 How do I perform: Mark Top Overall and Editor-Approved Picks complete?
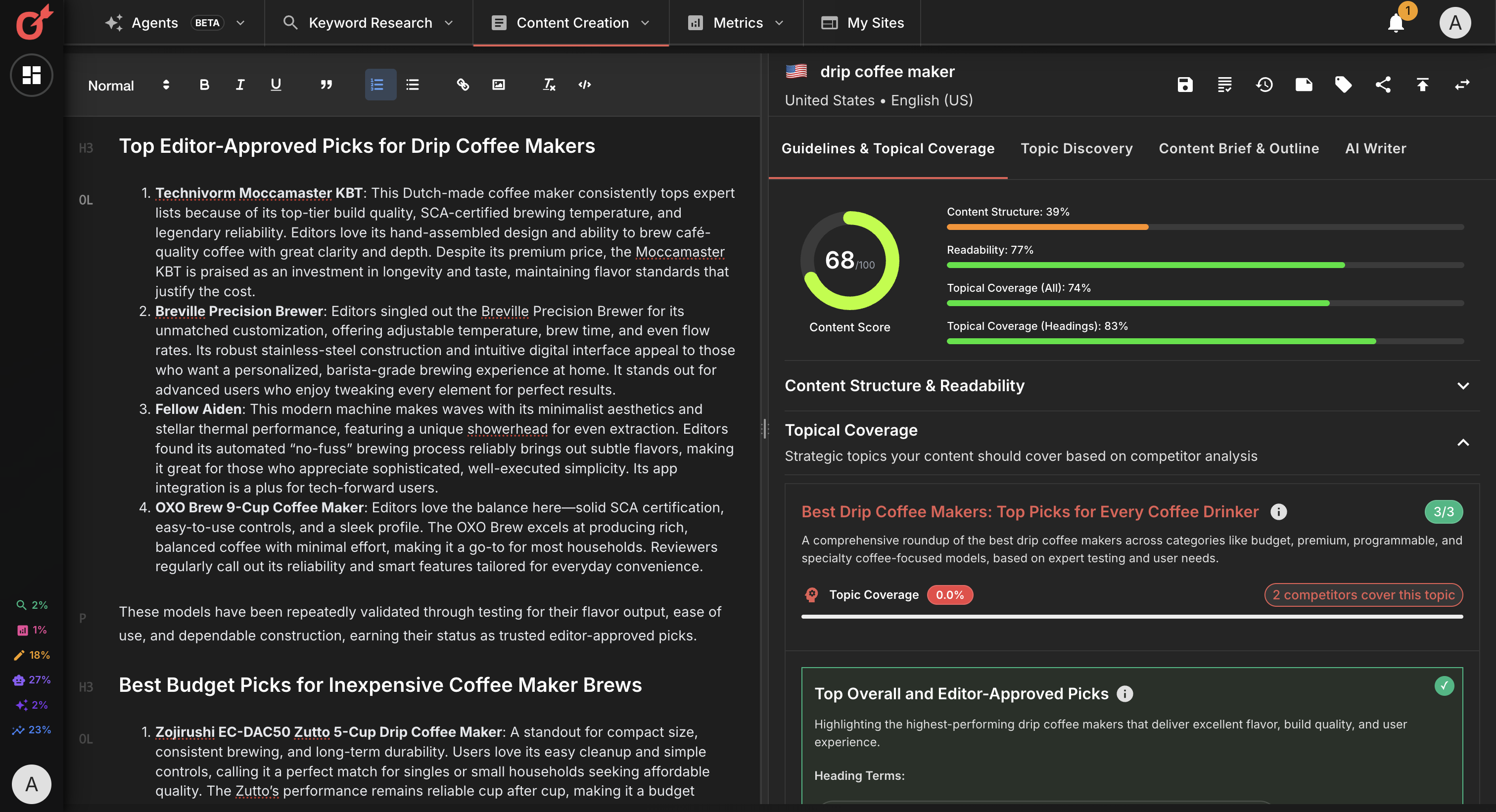click(1445, 685)
